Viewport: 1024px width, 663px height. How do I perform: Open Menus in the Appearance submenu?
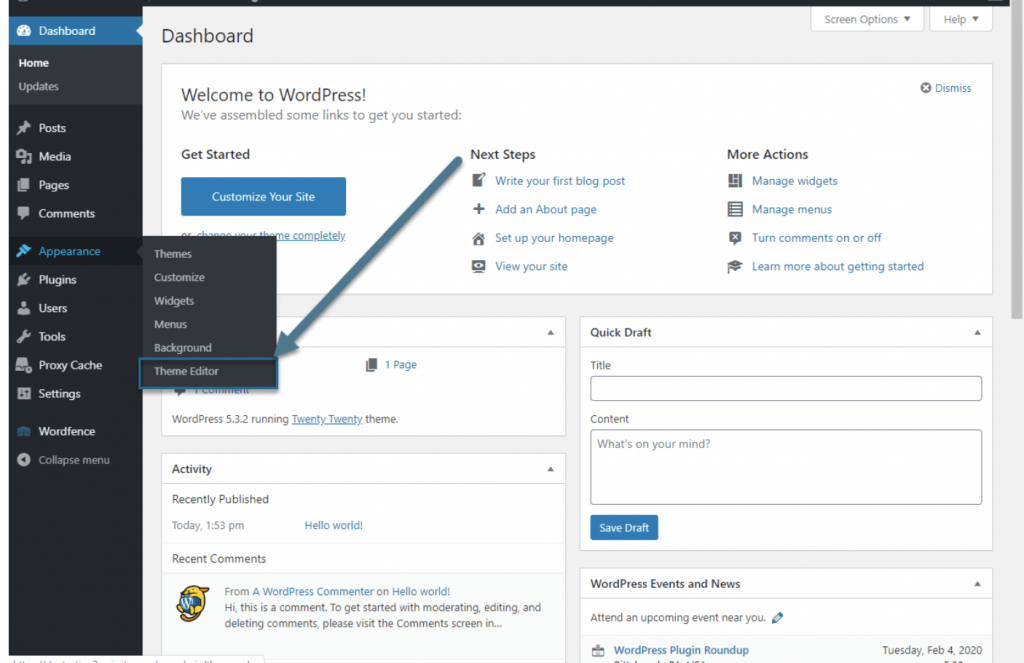pyautogui.click(x=170, y=324)
